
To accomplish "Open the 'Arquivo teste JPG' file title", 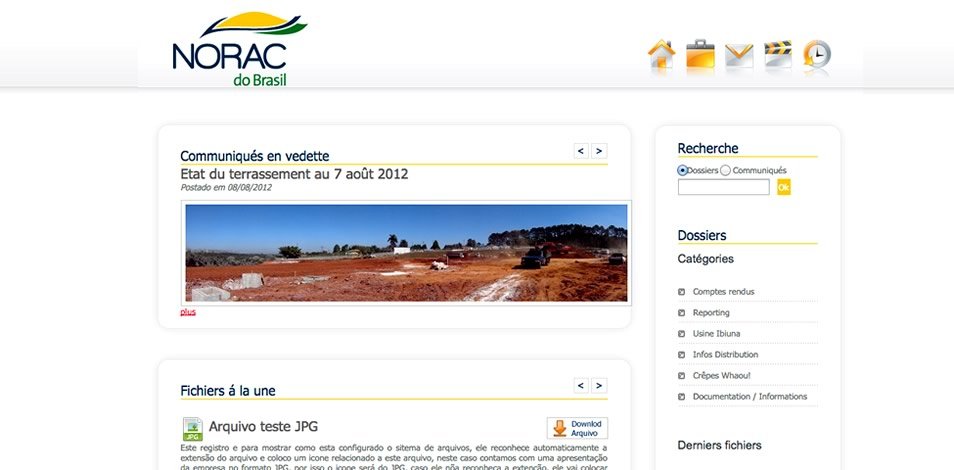I will click(x=263, y=426).
